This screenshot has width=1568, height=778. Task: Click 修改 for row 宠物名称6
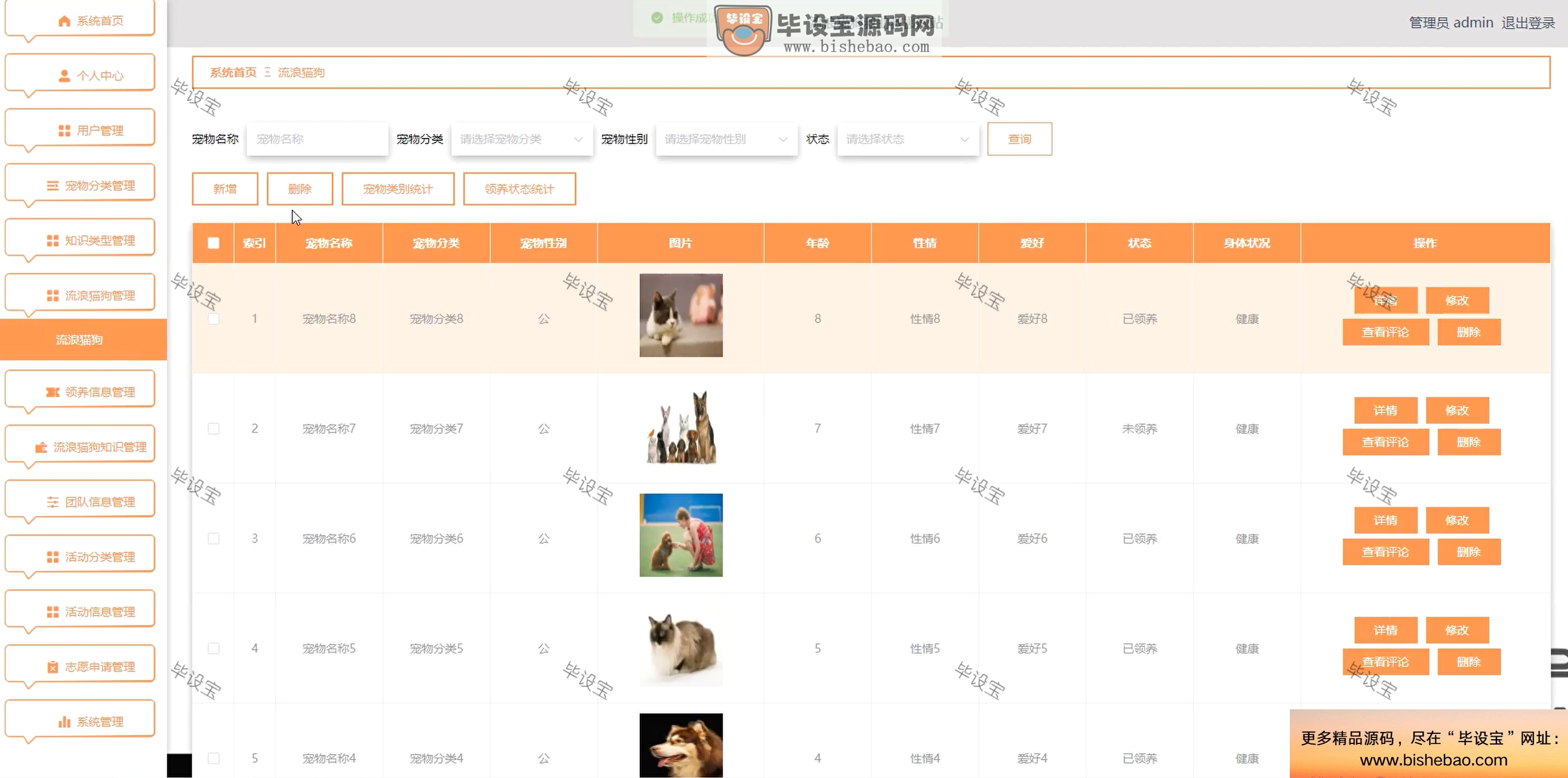1457,521
